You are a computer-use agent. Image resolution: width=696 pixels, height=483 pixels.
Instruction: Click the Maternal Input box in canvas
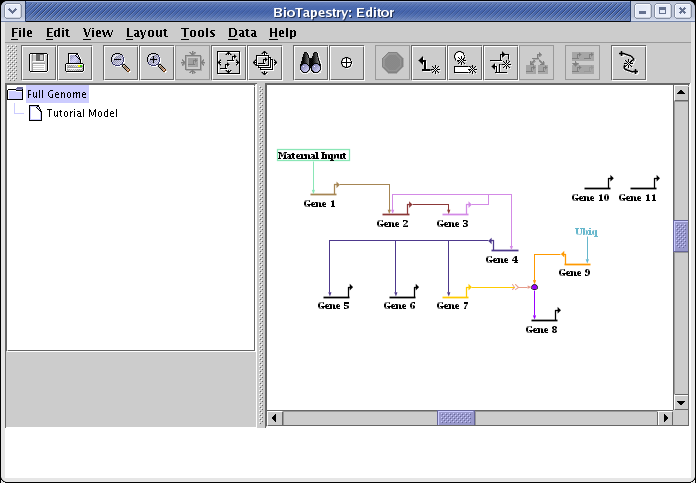click(x=313, y=155)
